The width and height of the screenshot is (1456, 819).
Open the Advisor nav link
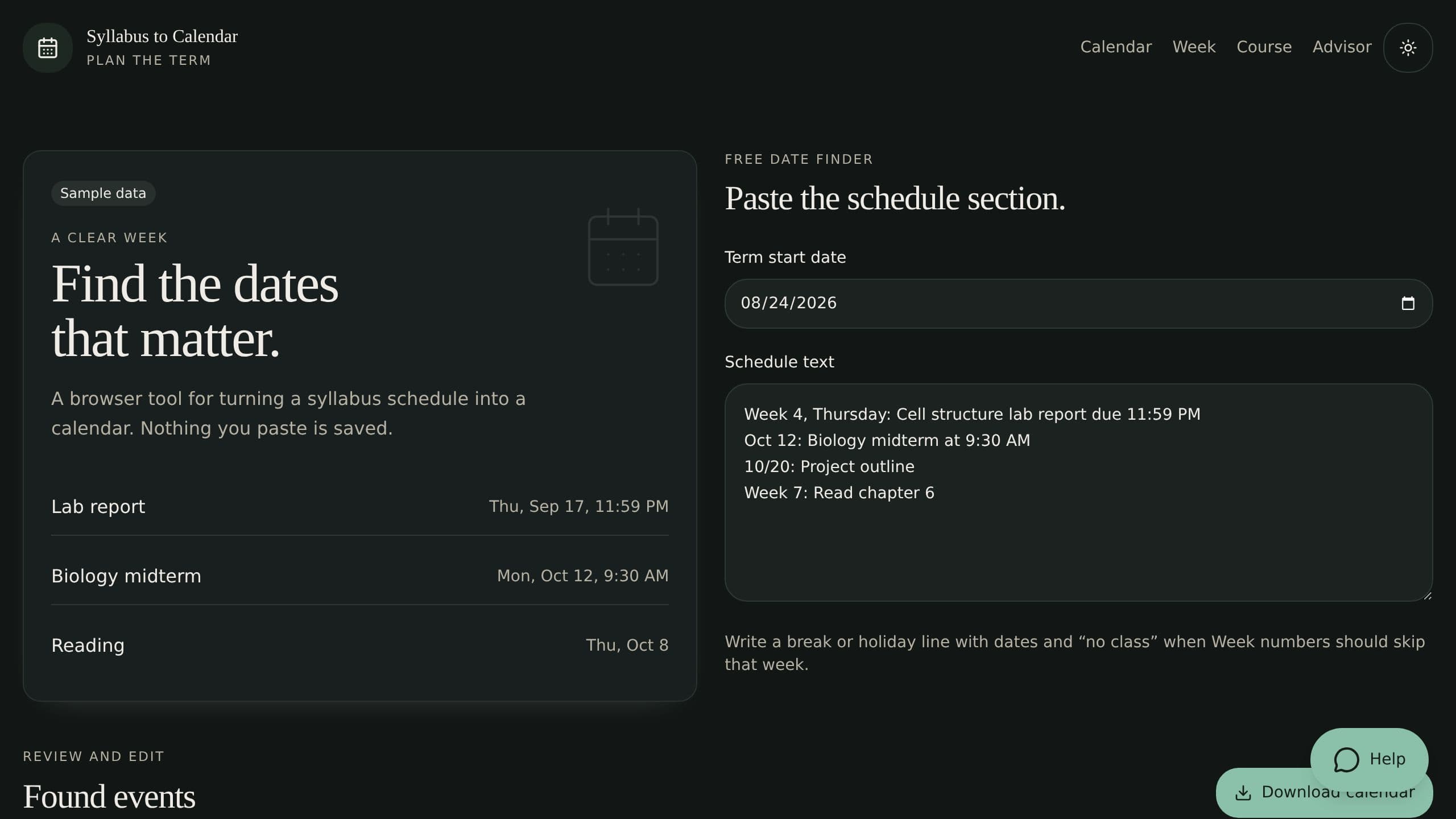(1342, 47)
